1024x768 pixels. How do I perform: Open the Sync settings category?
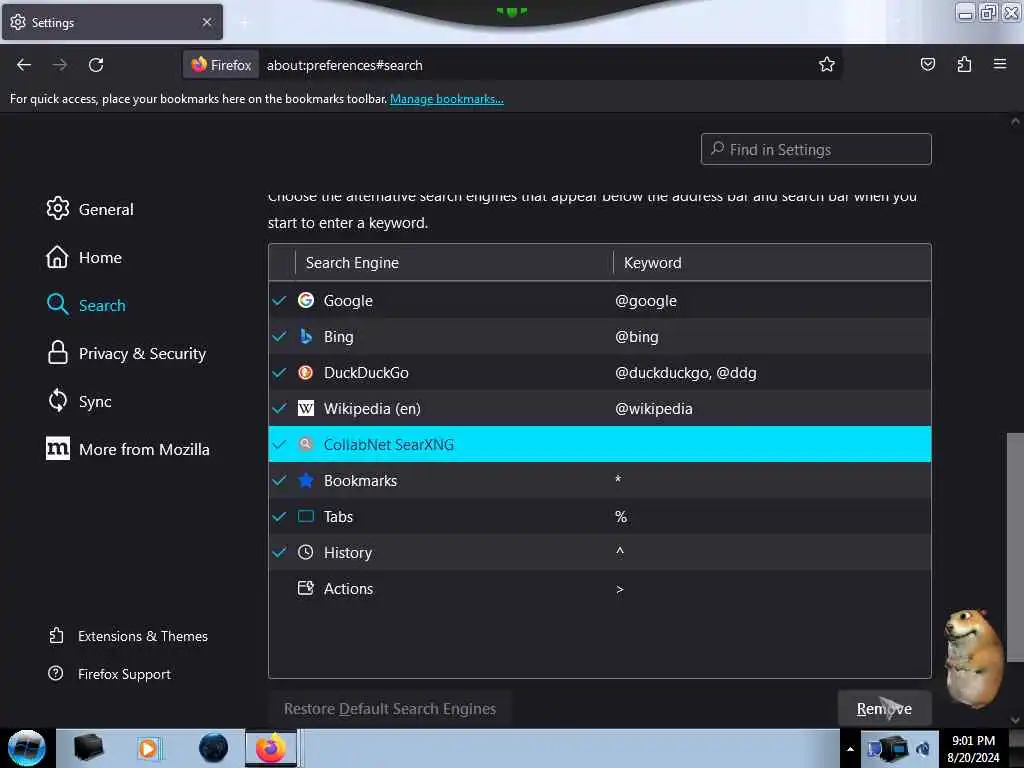pos(80,401)
